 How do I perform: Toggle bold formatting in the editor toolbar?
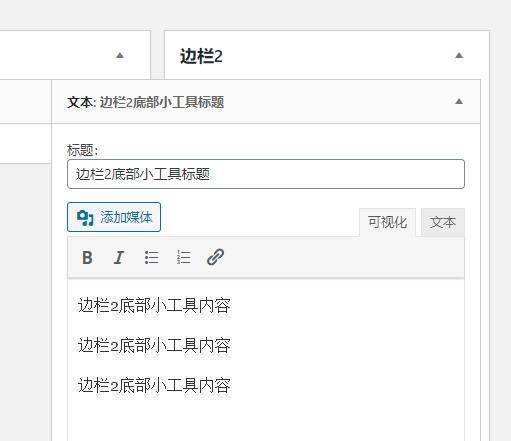[x=87, y=257]
